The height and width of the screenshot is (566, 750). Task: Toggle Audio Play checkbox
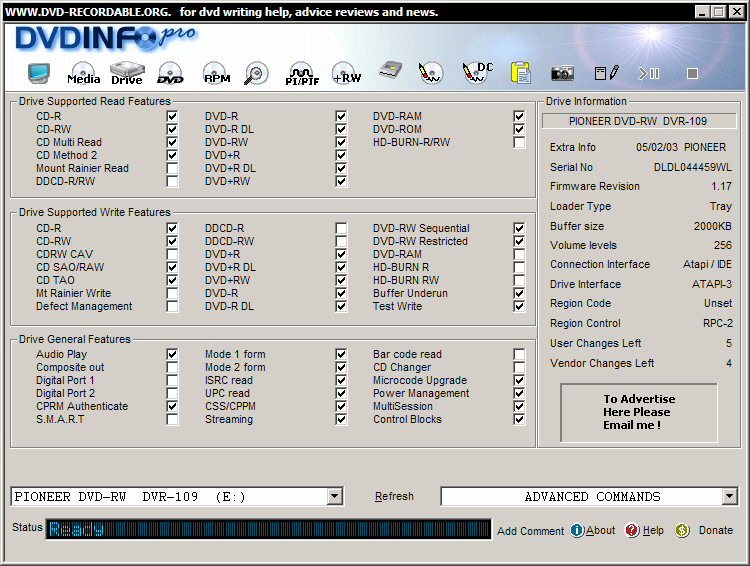[172, 355]
